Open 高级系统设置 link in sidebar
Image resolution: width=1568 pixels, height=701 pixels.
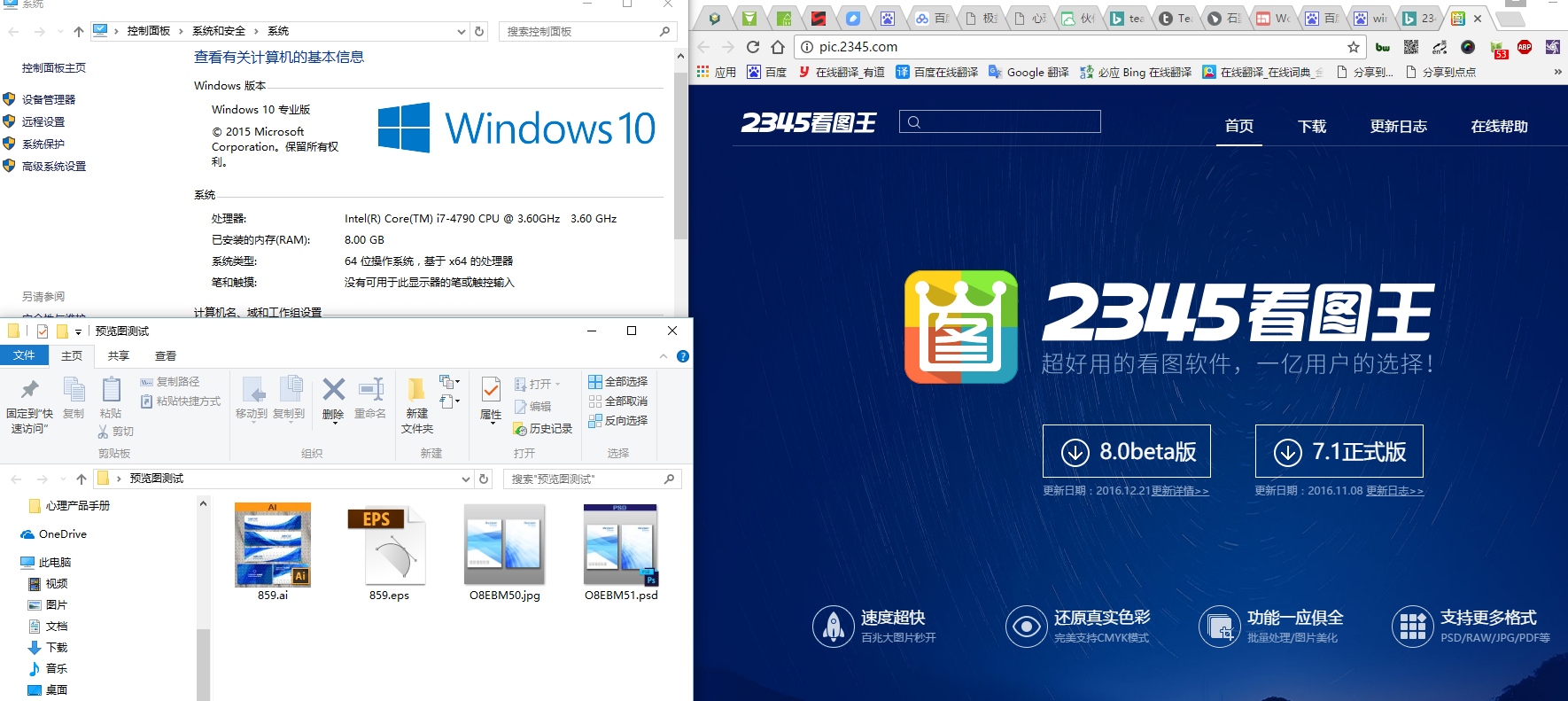pos(54,166)
